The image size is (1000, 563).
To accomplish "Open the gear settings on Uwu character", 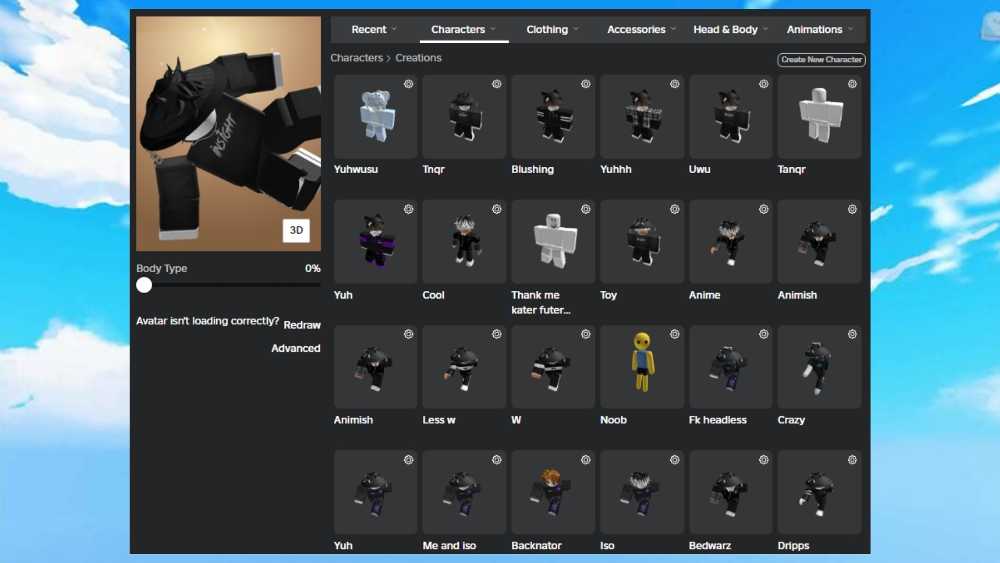I will [763, 84].
